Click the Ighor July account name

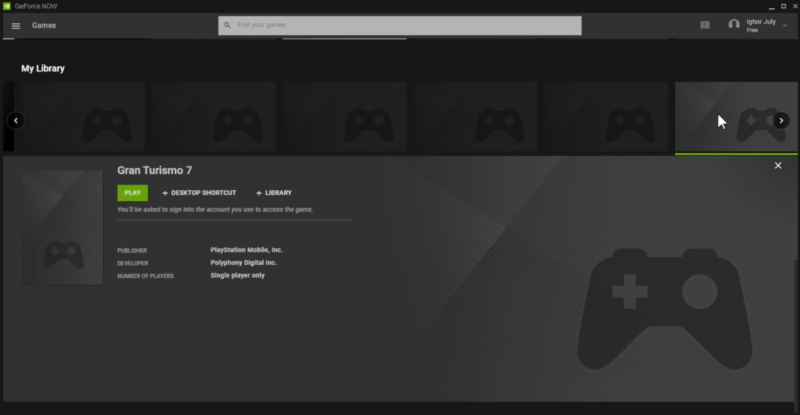pyautogui.click(x=761, y=22)
